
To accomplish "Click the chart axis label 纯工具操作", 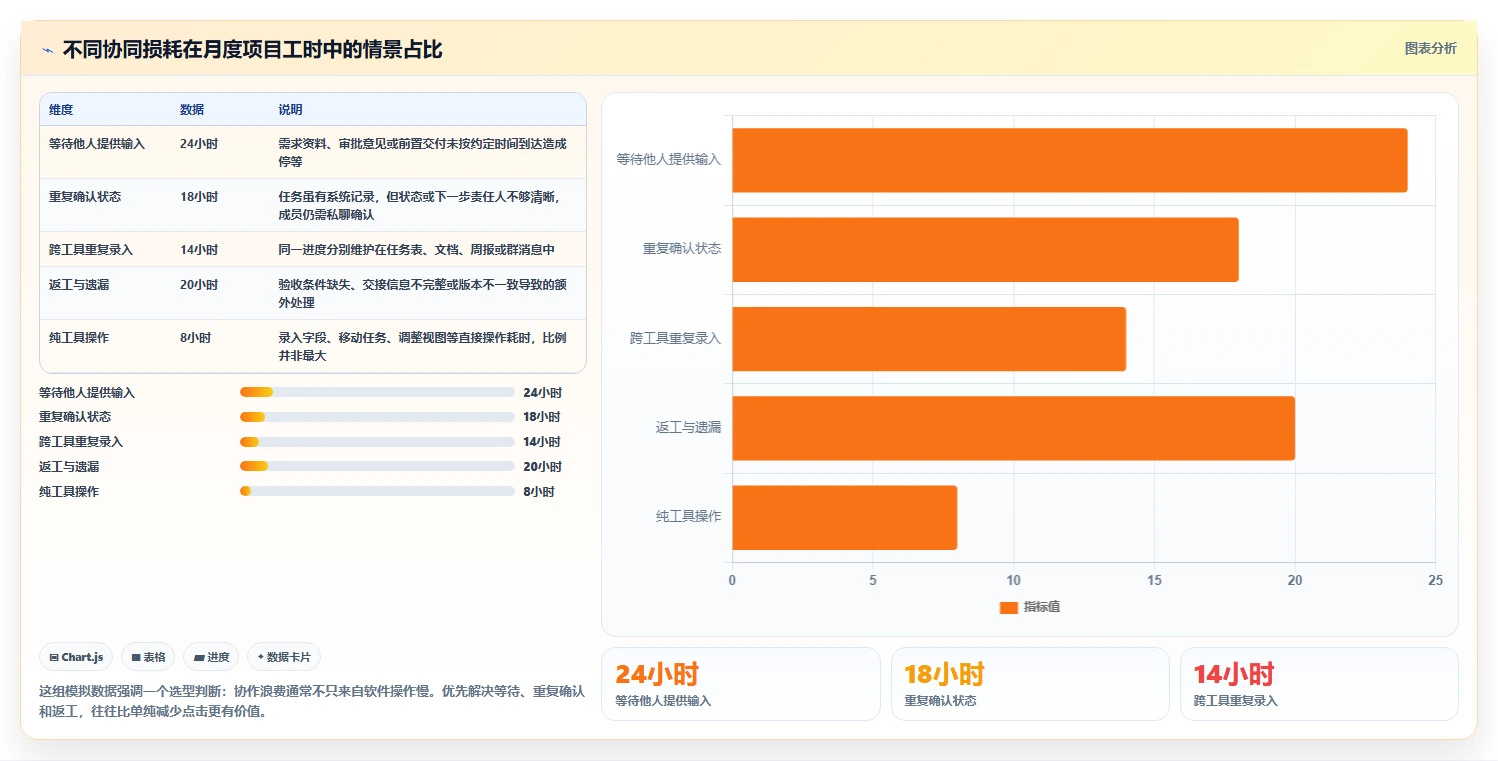I will point(689,516).
